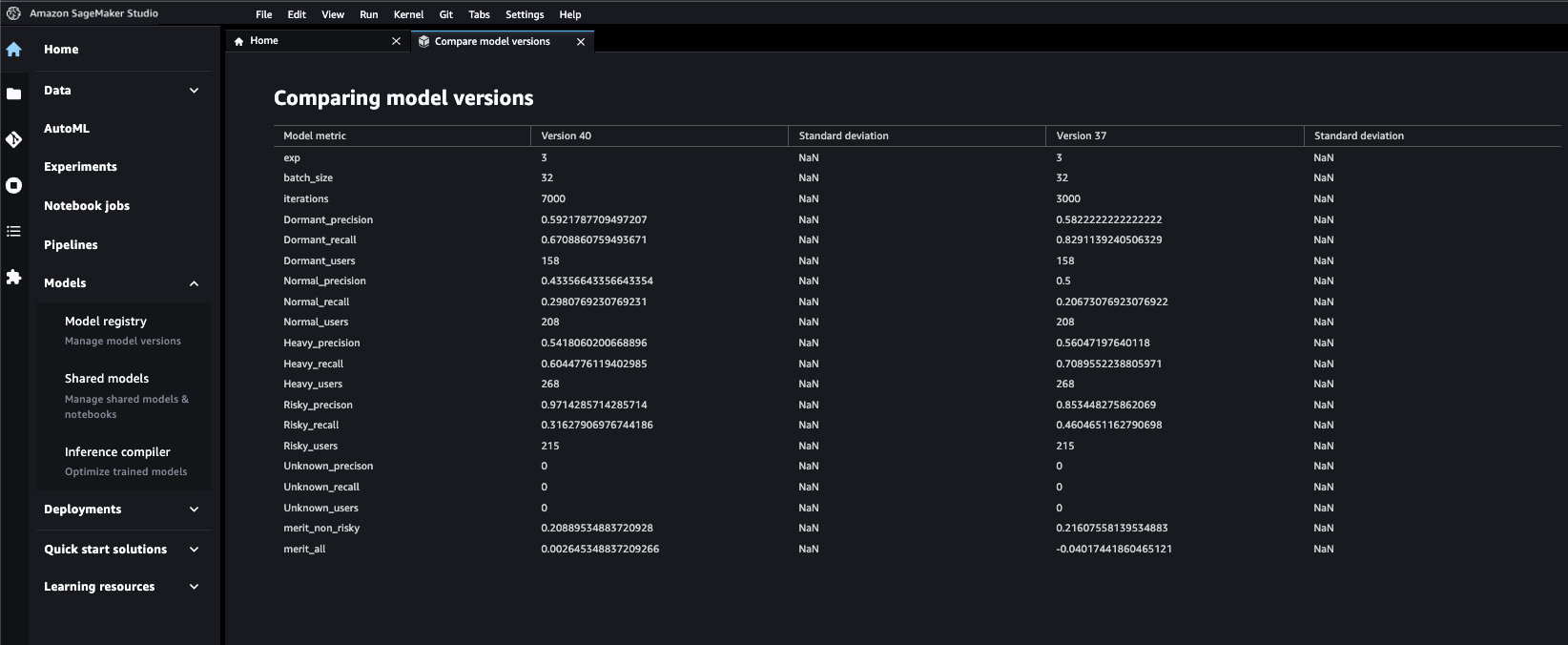Image resolution: width=1568 pixels, height=645 pixels.
Task: Select the Normal_precision metric label
Action: pos(324,281)
